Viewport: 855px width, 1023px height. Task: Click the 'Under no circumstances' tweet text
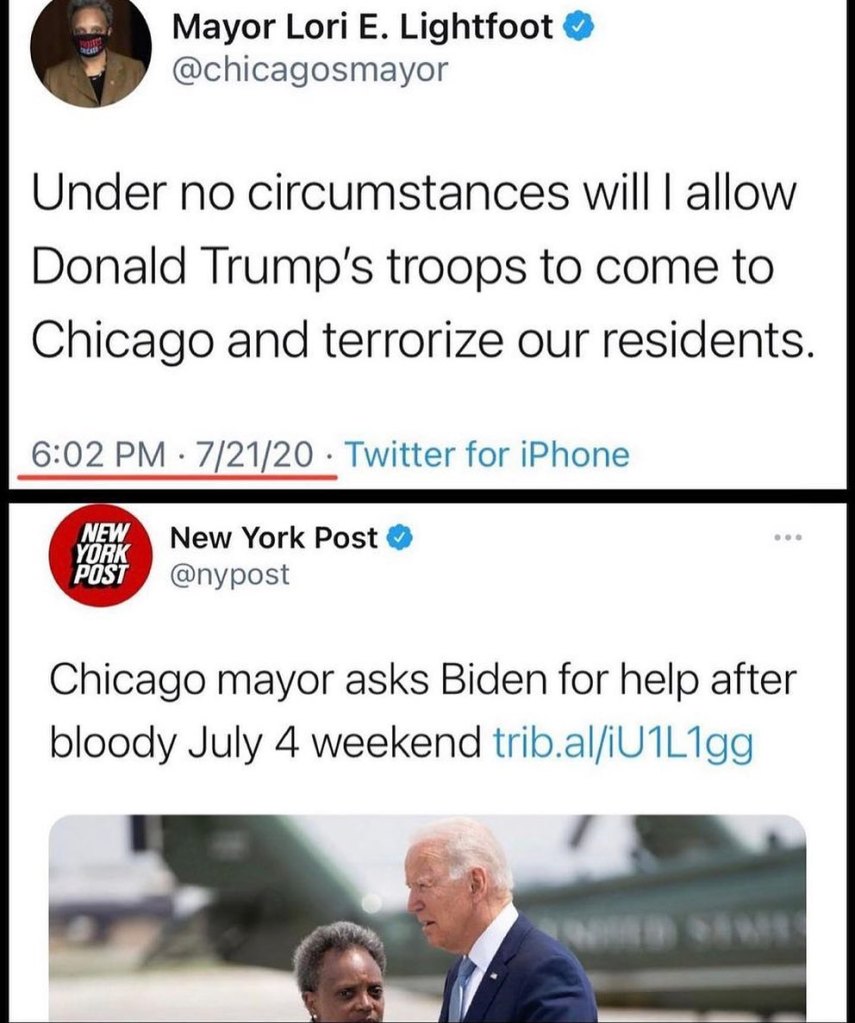[x=424, y=266]
